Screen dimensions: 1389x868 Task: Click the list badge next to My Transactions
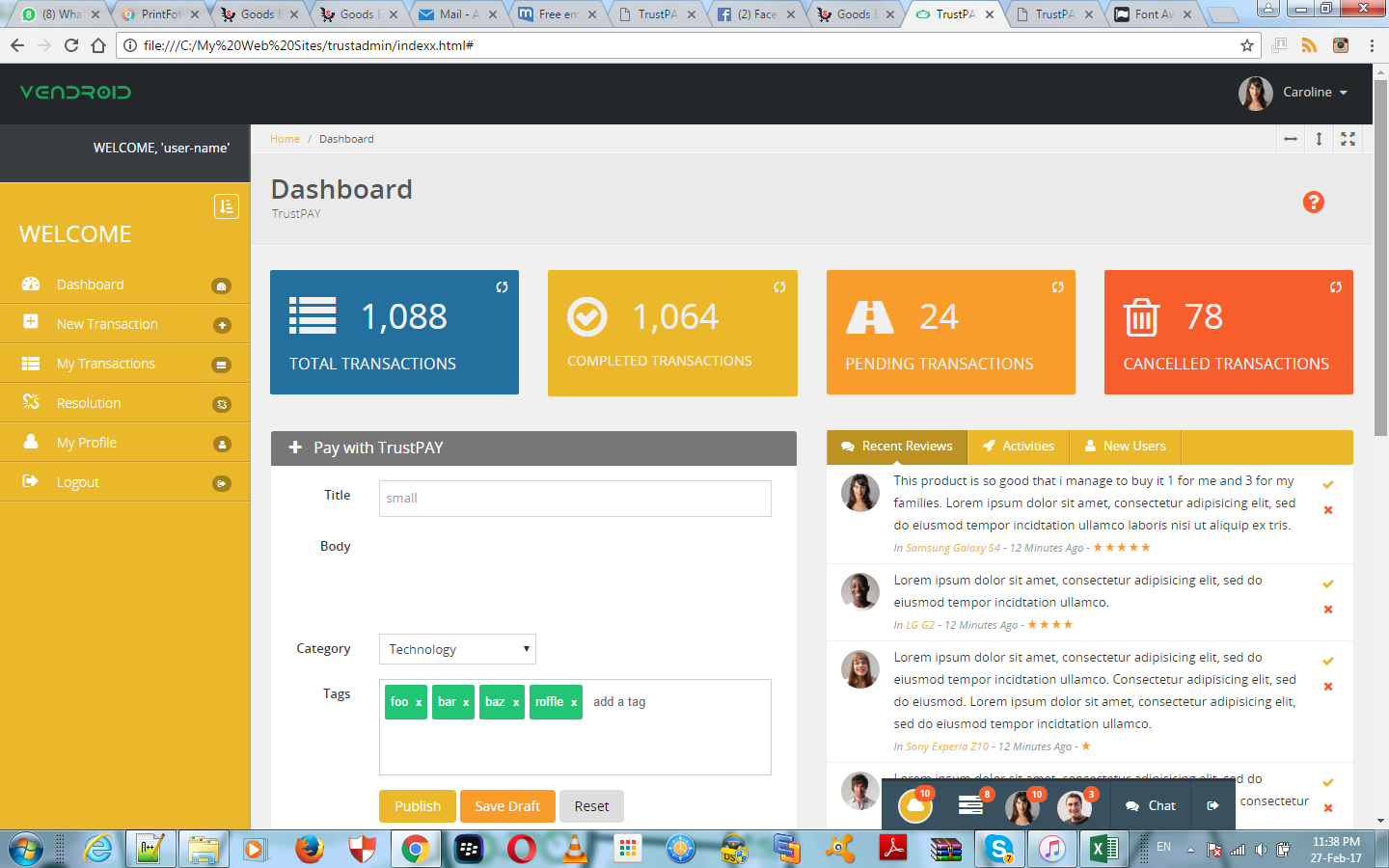(x=222, y=365)
